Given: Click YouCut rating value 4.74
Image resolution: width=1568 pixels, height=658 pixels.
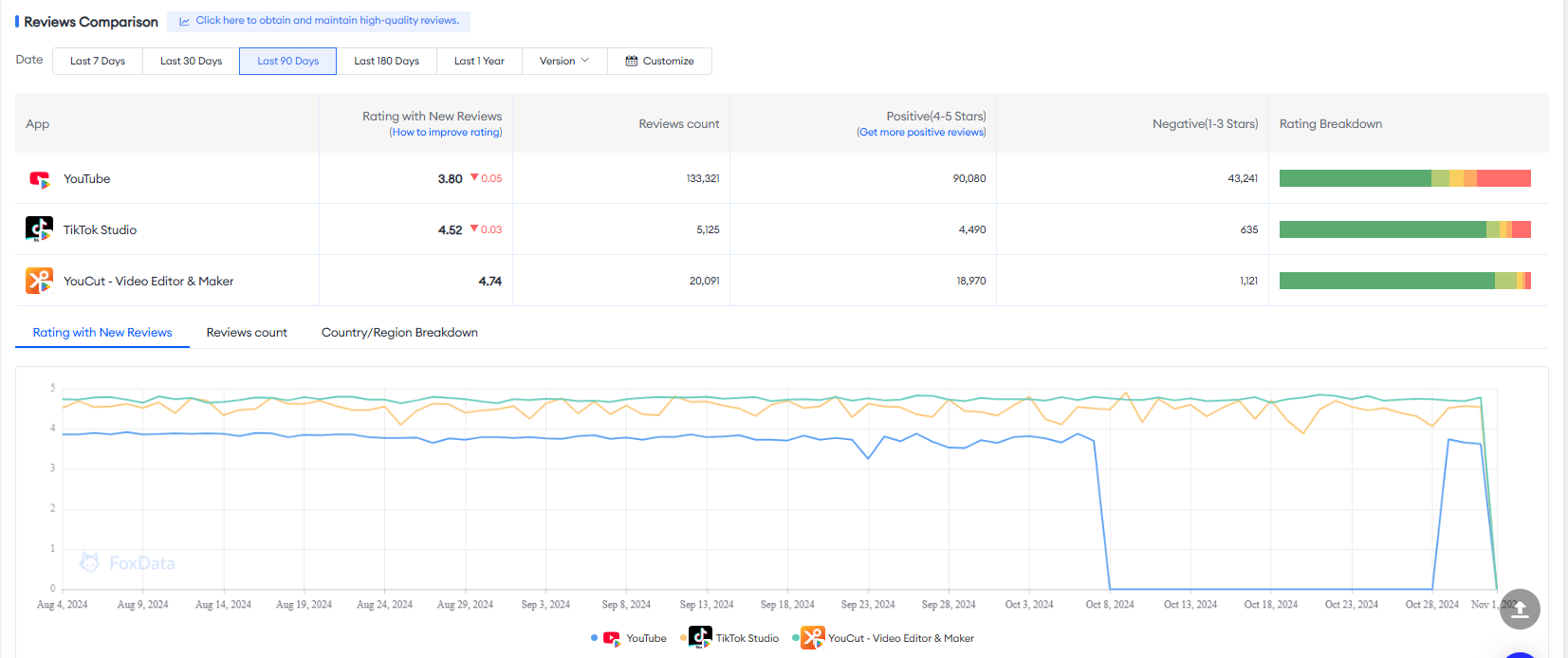Looking at the screenshot, I should tap(489, 282).
